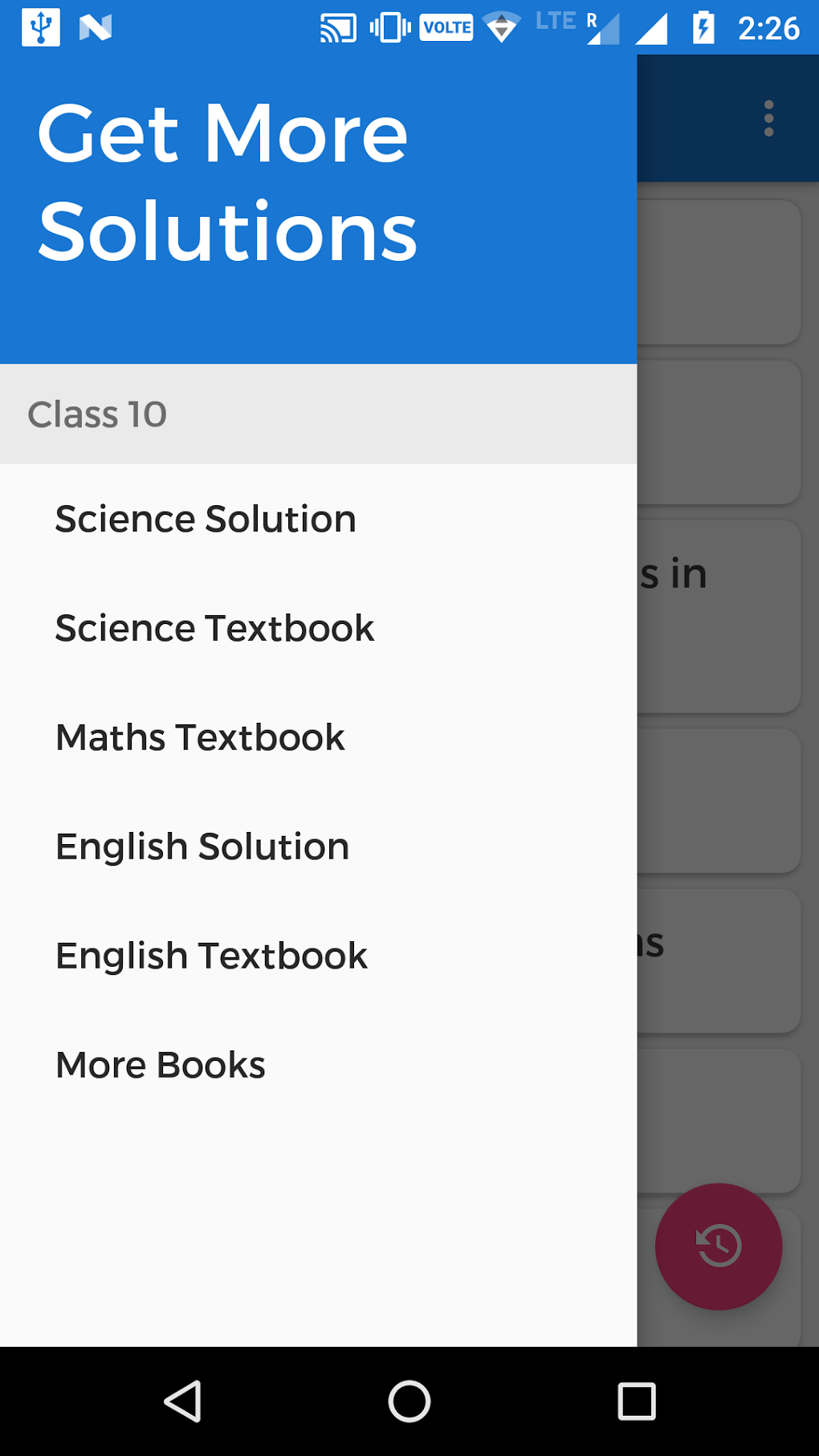Tap the USB debugging notification icon
The width and height of the screenshot is (819, 1456).
point(40,27)
